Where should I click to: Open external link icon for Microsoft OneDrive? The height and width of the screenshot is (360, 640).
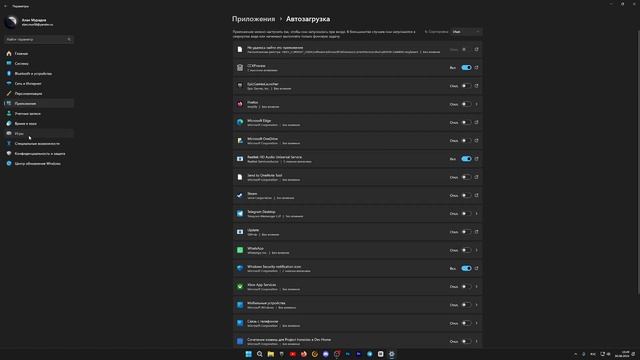[x=476, y=140]
